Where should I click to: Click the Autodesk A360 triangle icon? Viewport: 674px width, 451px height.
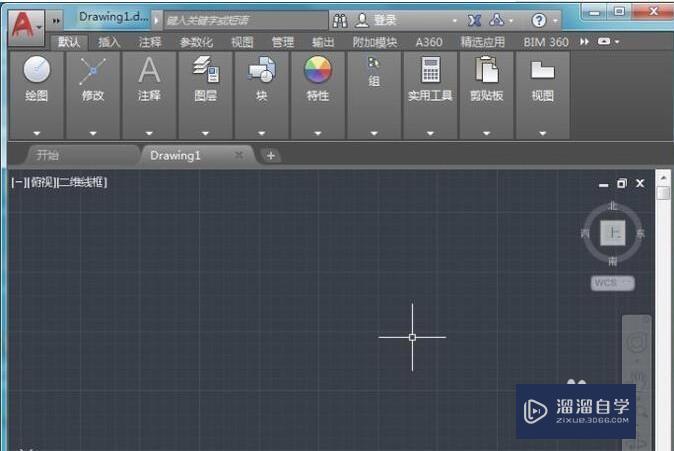[x=496, y=20]
